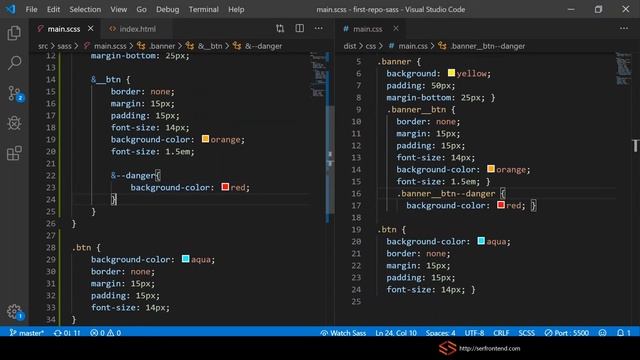This screenshot has height=360, width=640.
Task: Open Source Control view with 2 changes
Action: click(15, 93)
